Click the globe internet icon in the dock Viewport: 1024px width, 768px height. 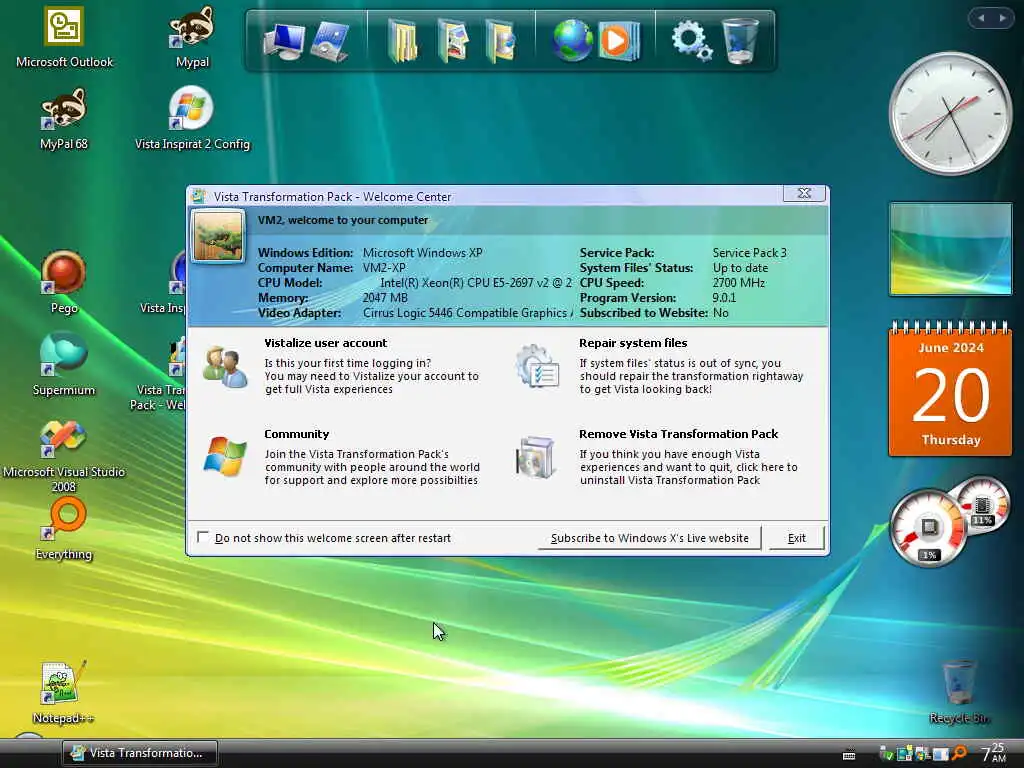pos(572,40)
